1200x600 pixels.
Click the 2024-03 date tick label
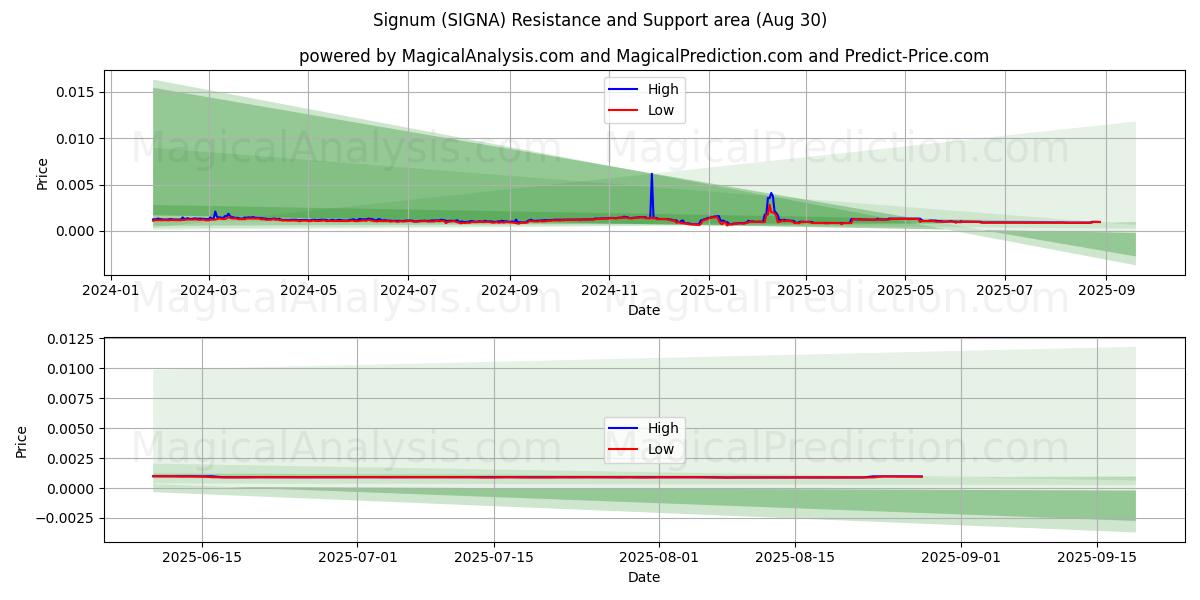pos(209,291)
